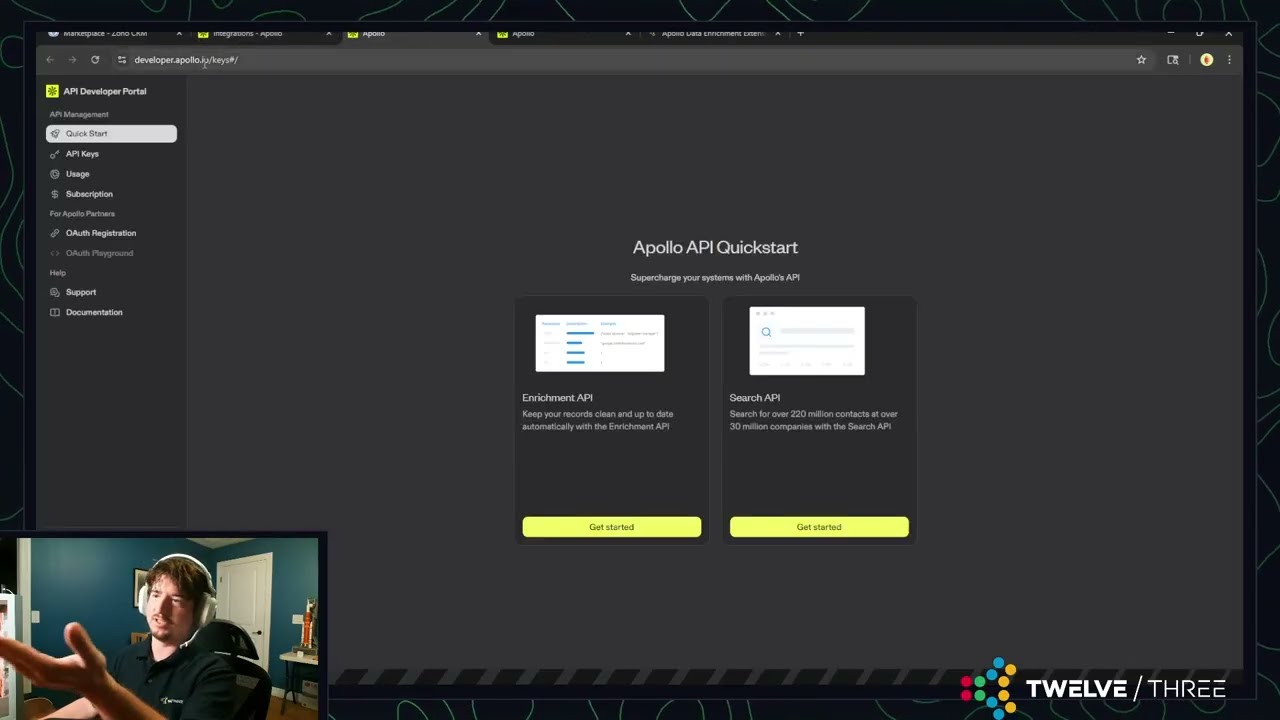This screenshot has height=720, width=1280.
Task: Click the key icon beside API Keys
Action: [55, 154]
